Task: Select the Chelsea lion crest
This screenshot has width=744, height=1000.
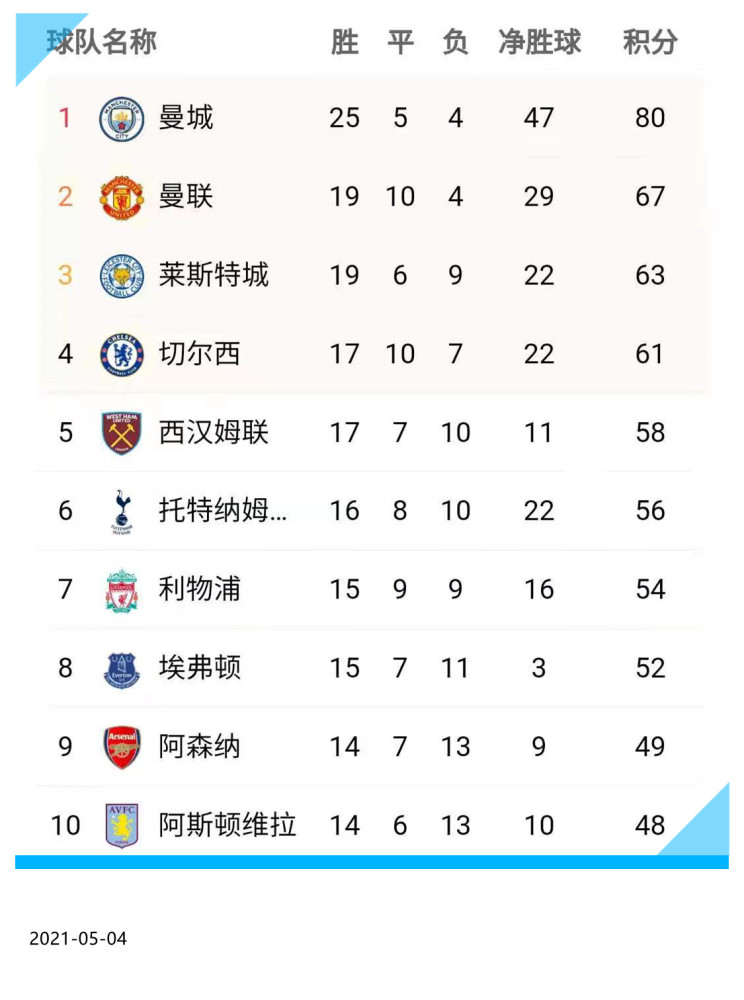Action: point(122,355)
